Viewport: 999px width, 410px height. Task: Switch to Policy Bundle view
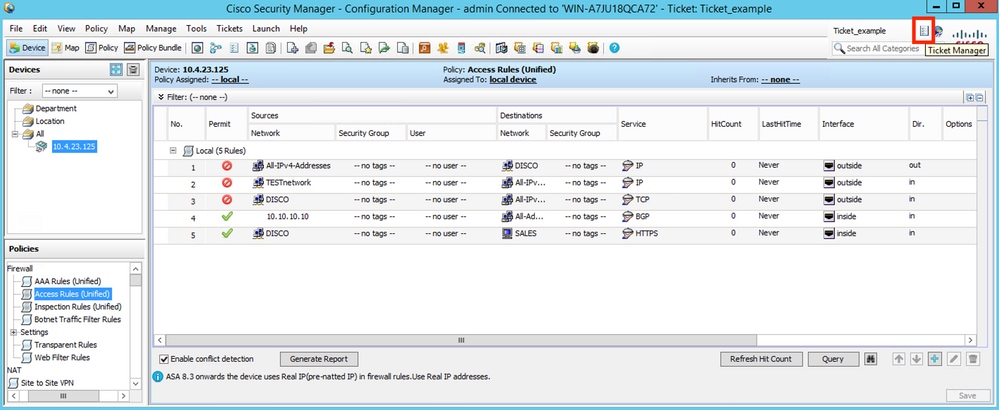pos(153,48)
